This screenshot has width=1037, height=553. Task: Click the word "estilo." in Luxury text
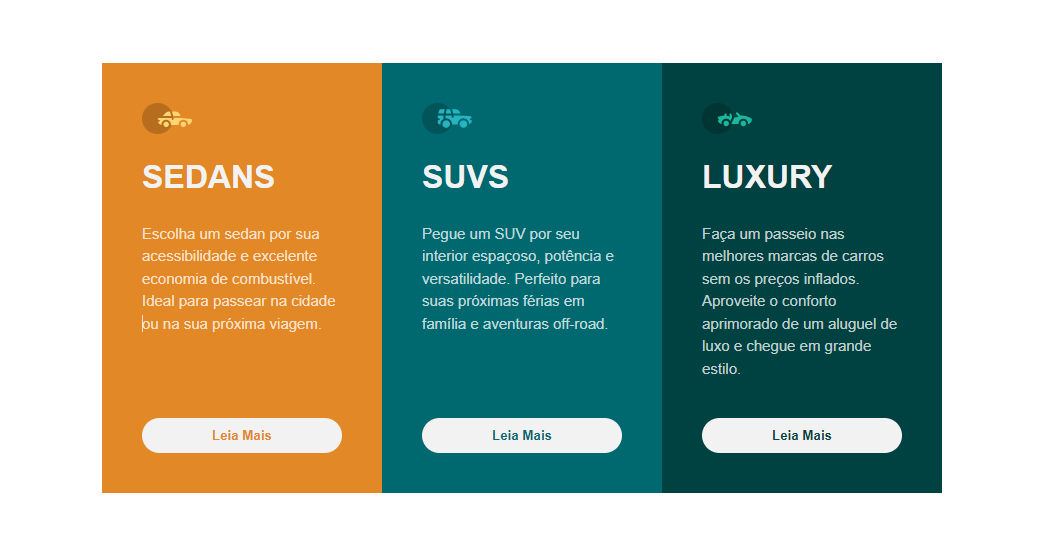(x=721, y=368)
